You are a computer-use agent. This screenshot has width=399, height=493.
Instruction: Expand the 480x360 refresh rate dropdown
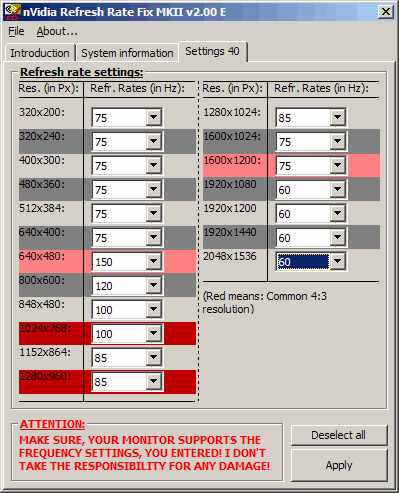click(154, 189)
